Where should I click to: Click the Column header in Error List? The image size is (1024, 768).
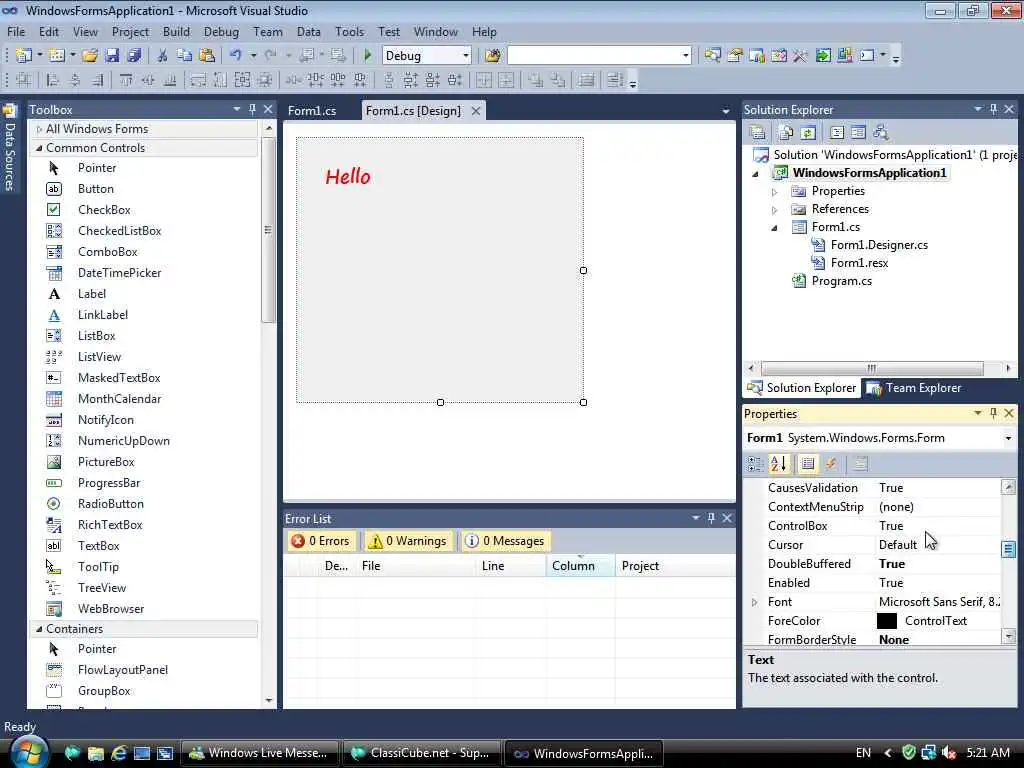(580, 566)
